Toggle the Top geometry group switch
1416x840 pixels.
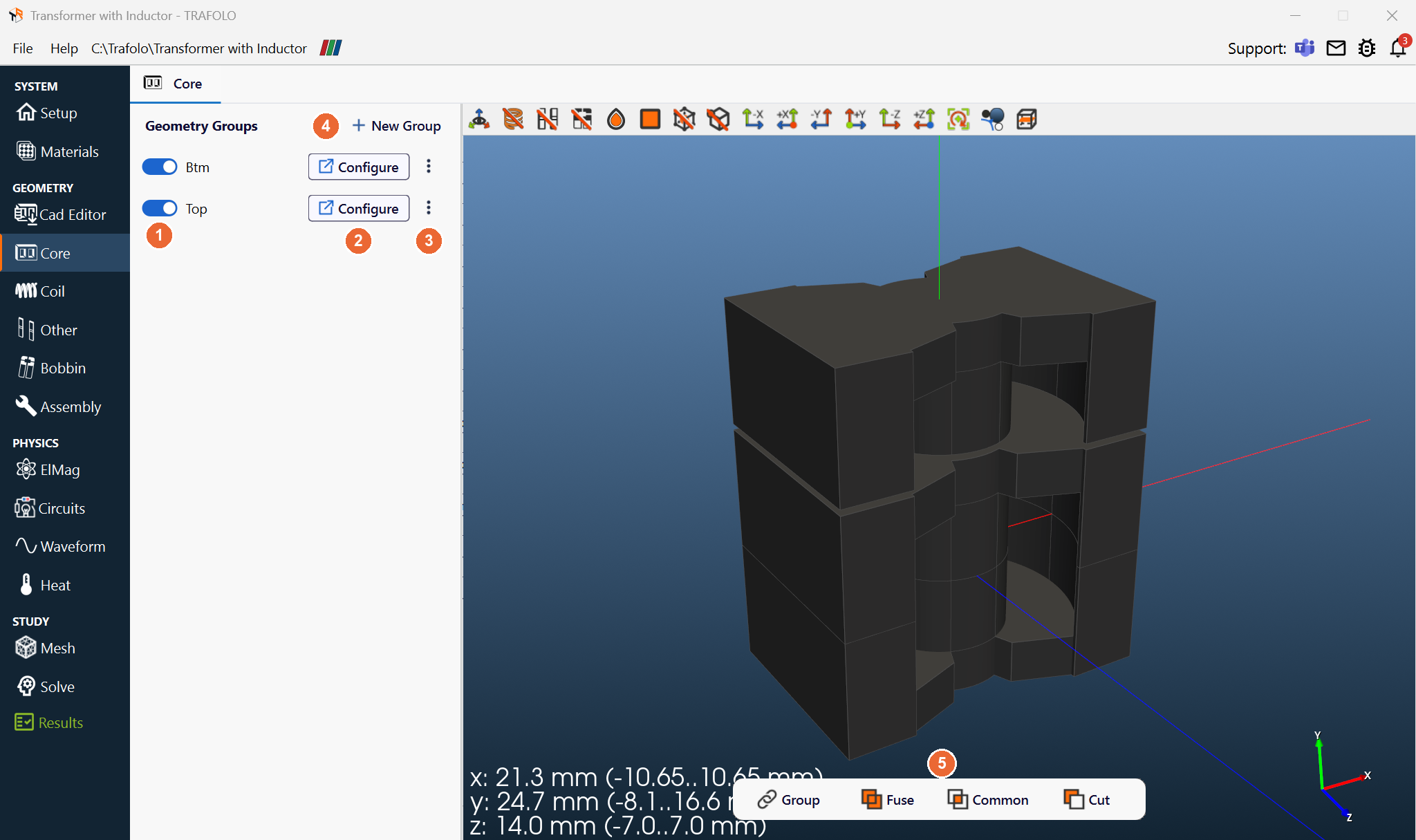(x=160, y=208)
